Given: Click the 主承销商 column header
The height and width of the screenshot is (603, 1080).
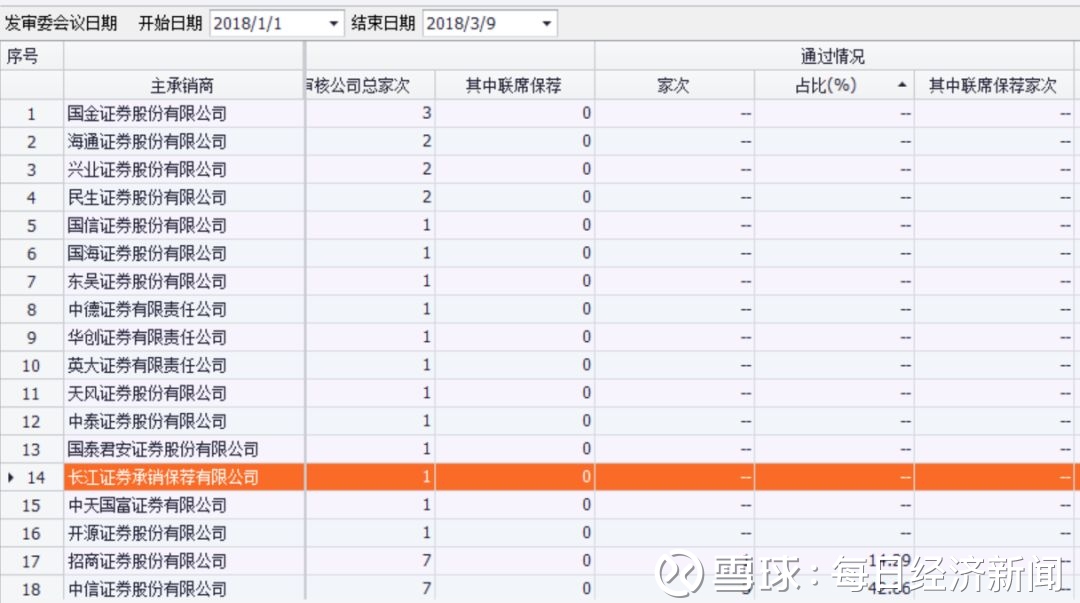Looking at the screenshot, I should point(183,85).
